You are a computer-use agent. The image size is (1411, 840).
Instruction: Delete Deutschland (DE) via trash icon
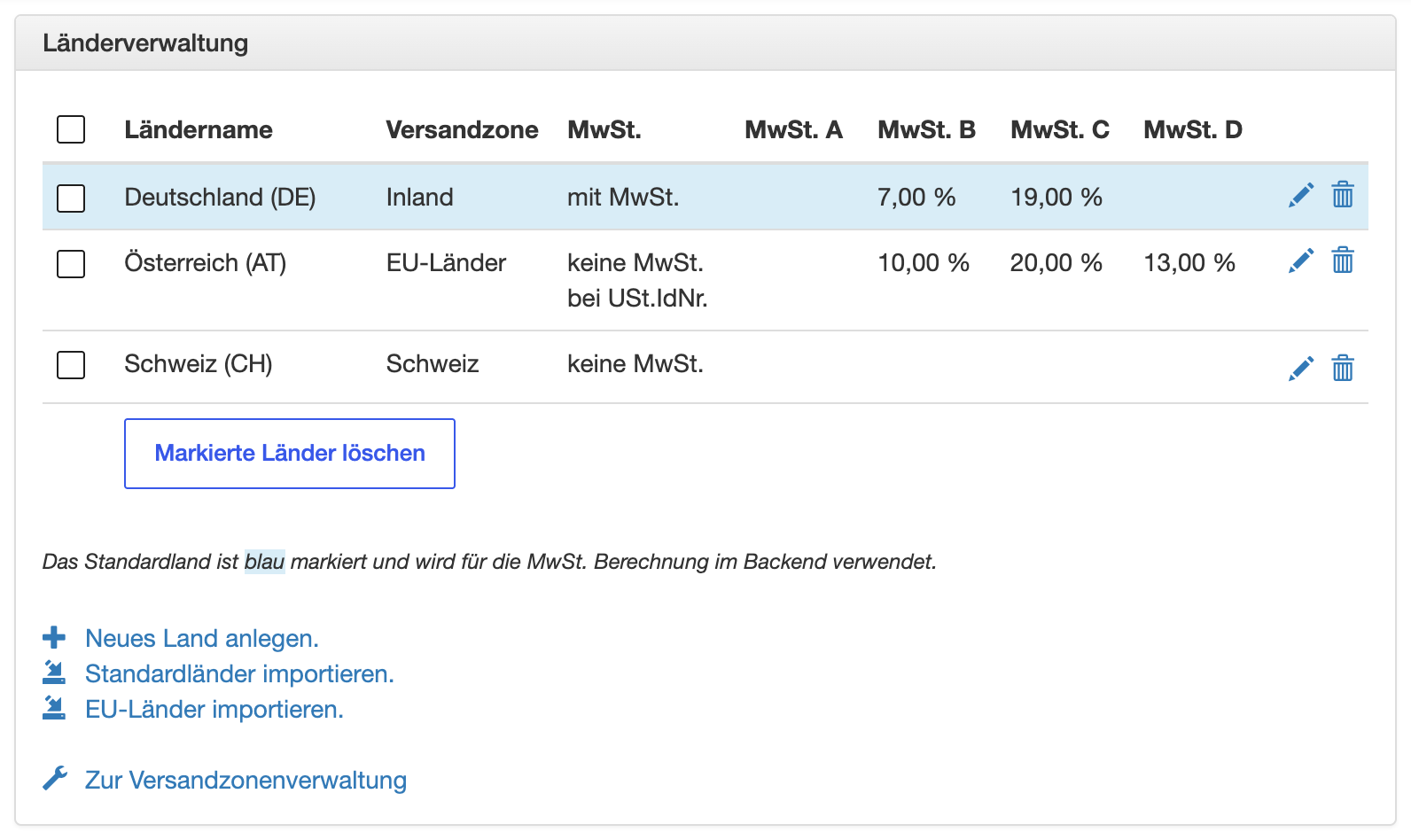pos(1343,194)
